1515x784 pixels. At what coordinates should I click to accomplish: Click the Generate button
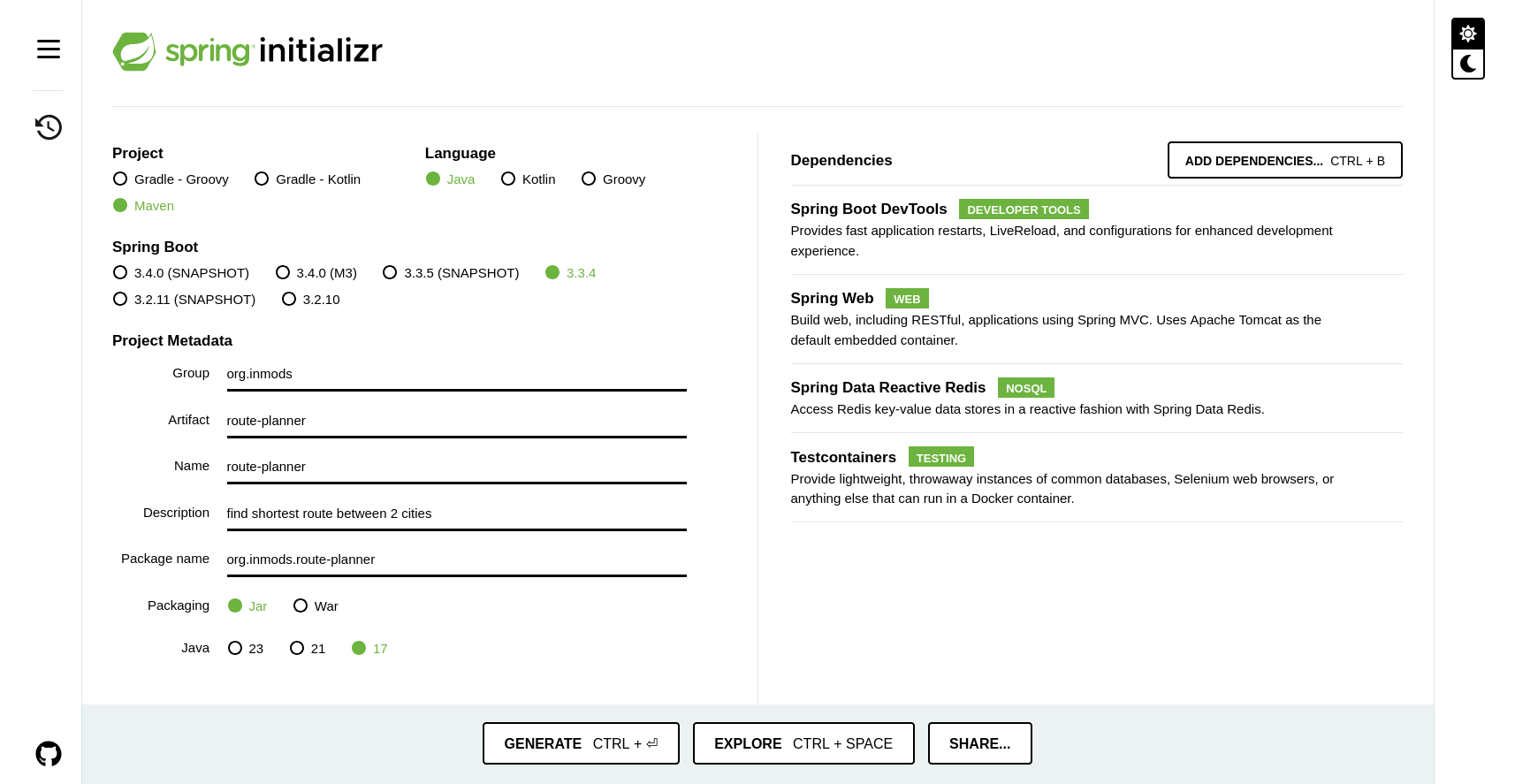(581, 743)
